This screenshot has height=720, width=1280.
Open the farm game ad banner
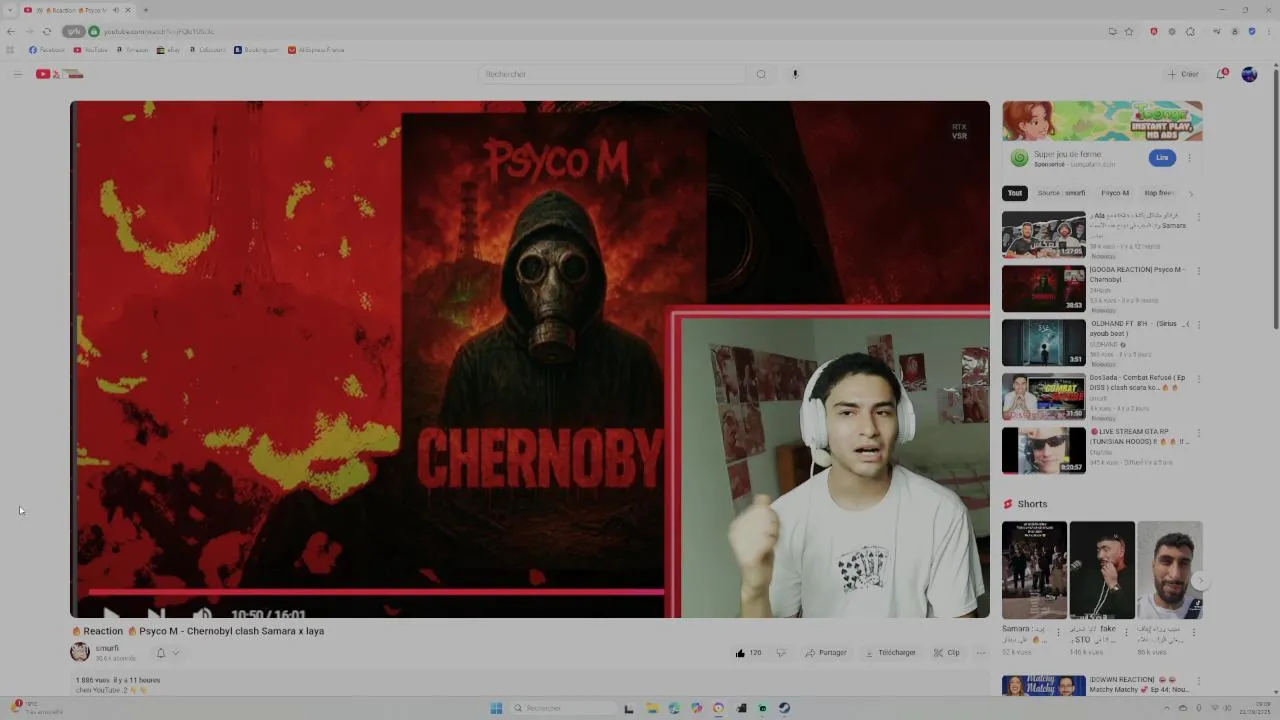(1103, 121)
